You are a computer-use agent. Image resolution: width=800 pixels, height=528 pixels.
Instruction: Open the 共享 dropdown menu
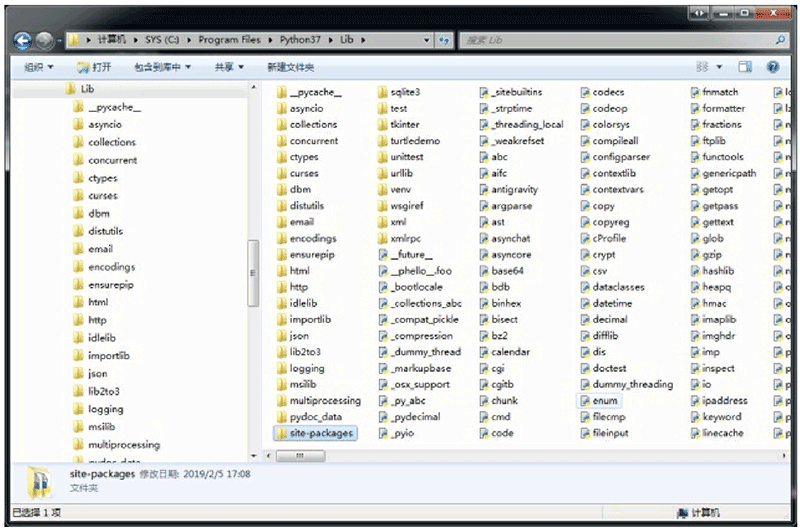tap(229, 67)
